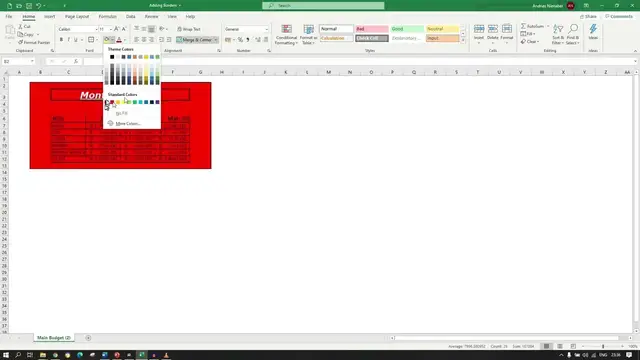The height and width of the screenshot is (360, 640).
Task: Open Conditional Formatting menu
Action: click(286, 34)
